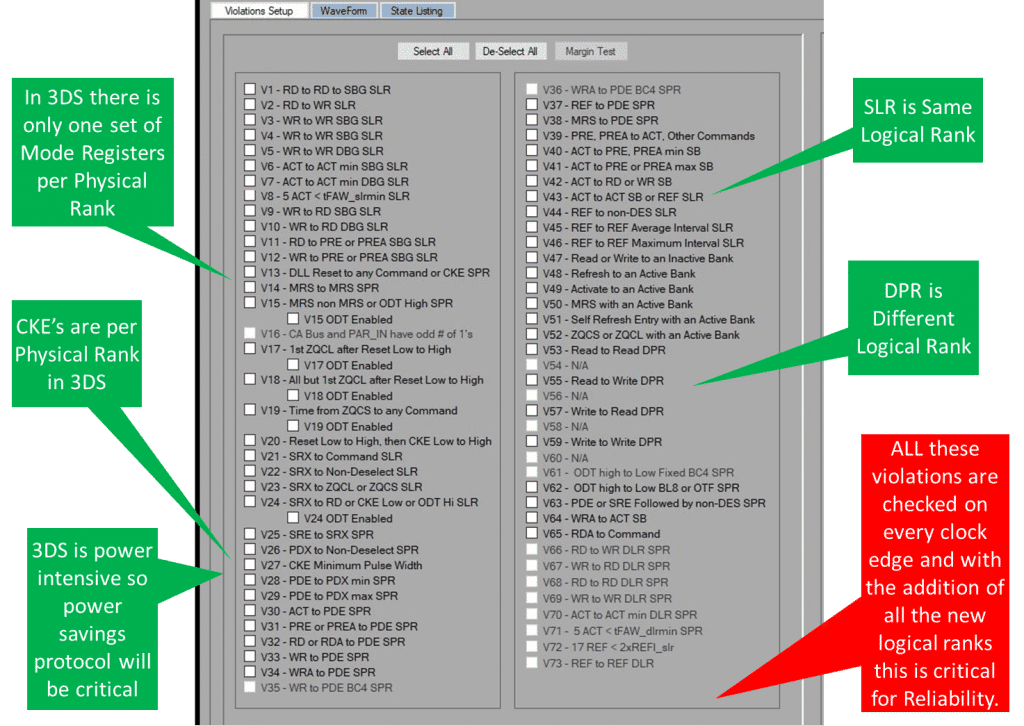Check V73 - REF to REF DLR

(533, 662)
